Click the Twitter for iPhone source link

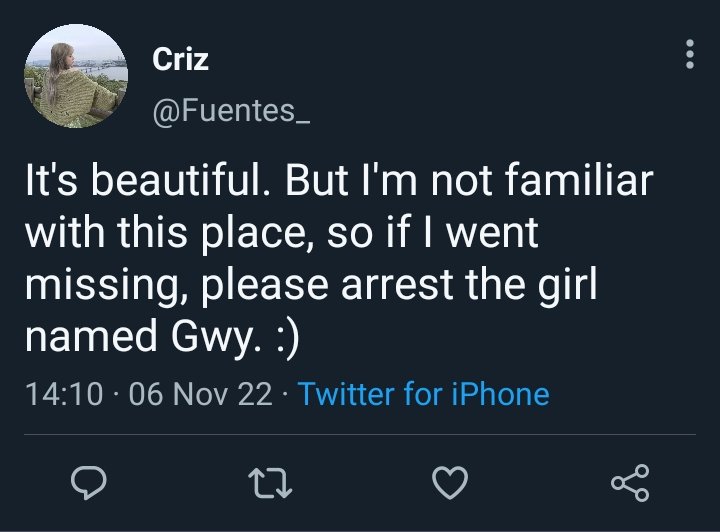(424, 393)
